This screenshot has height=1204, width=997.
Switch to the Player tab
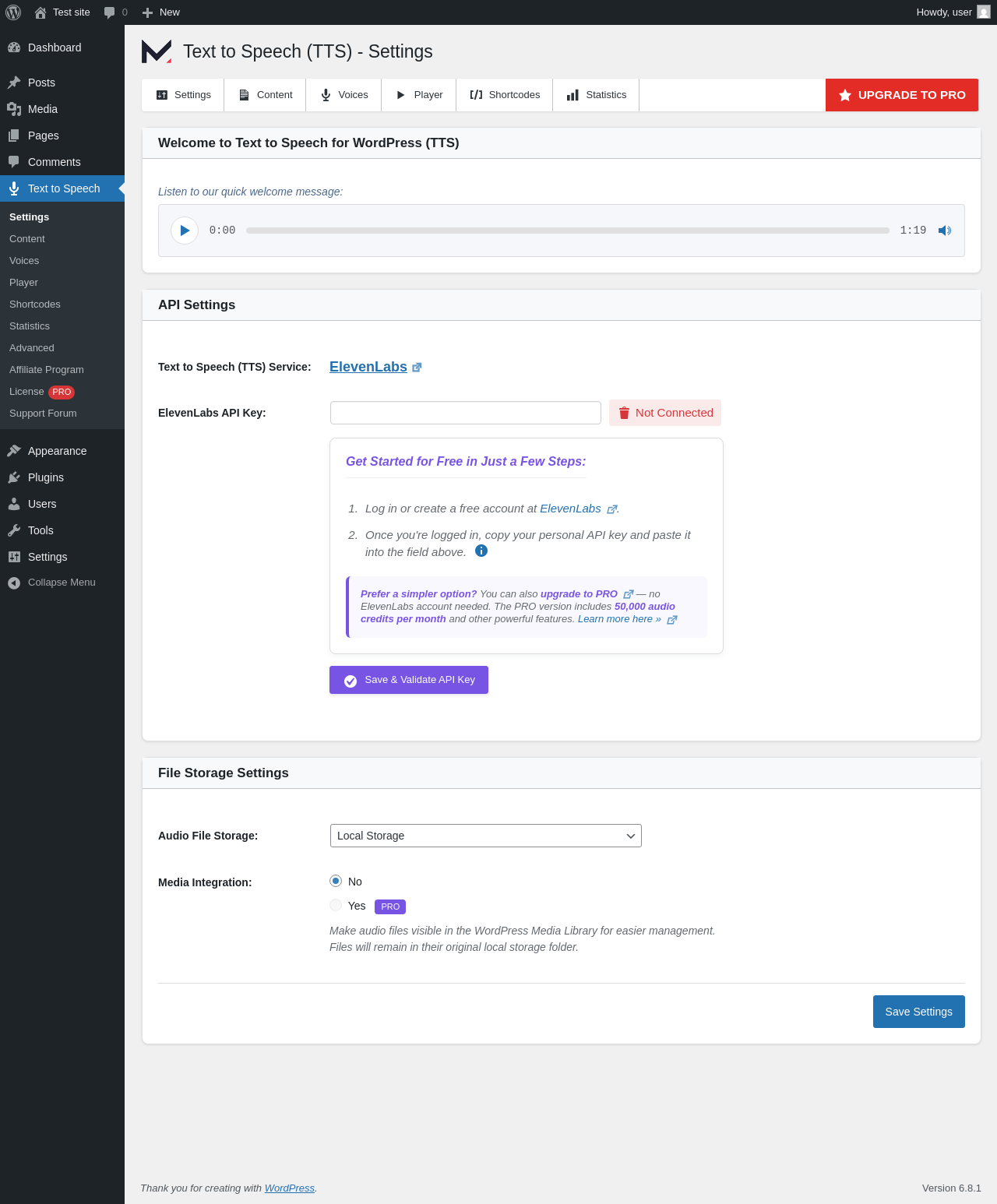coord(419,95)
